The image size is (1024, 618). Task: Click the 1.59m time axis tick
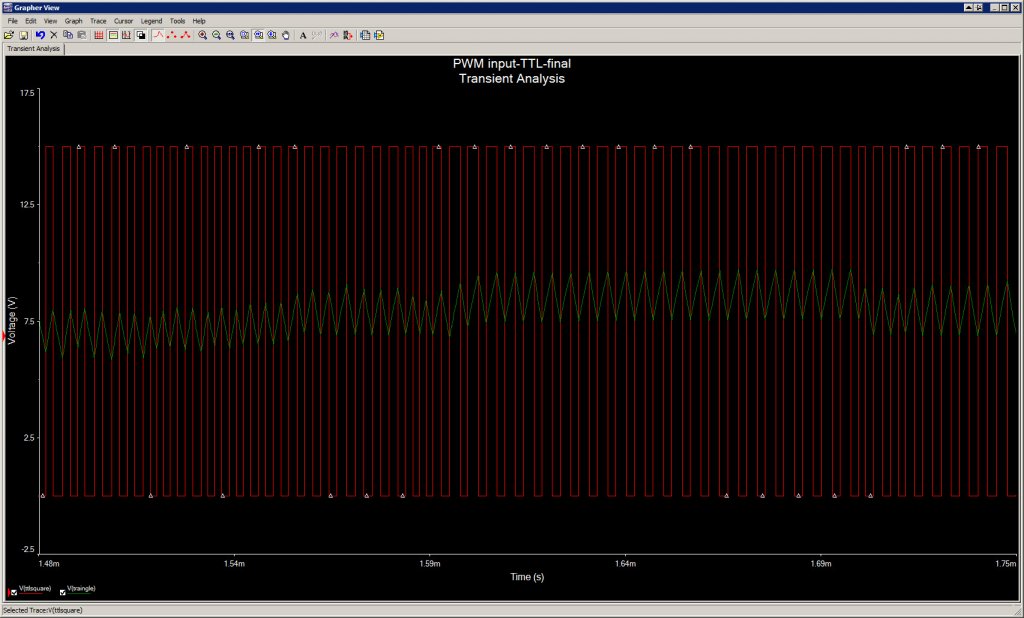(x=430, y=563)
